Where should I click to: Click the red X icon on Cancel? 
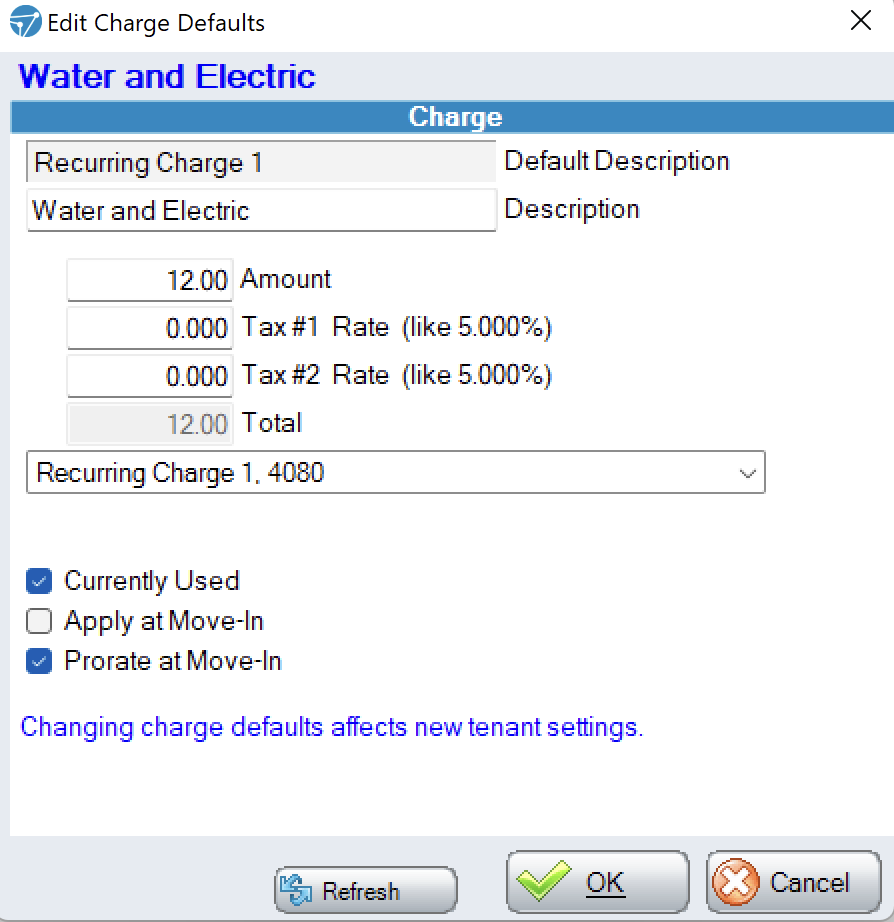(735, 882)
